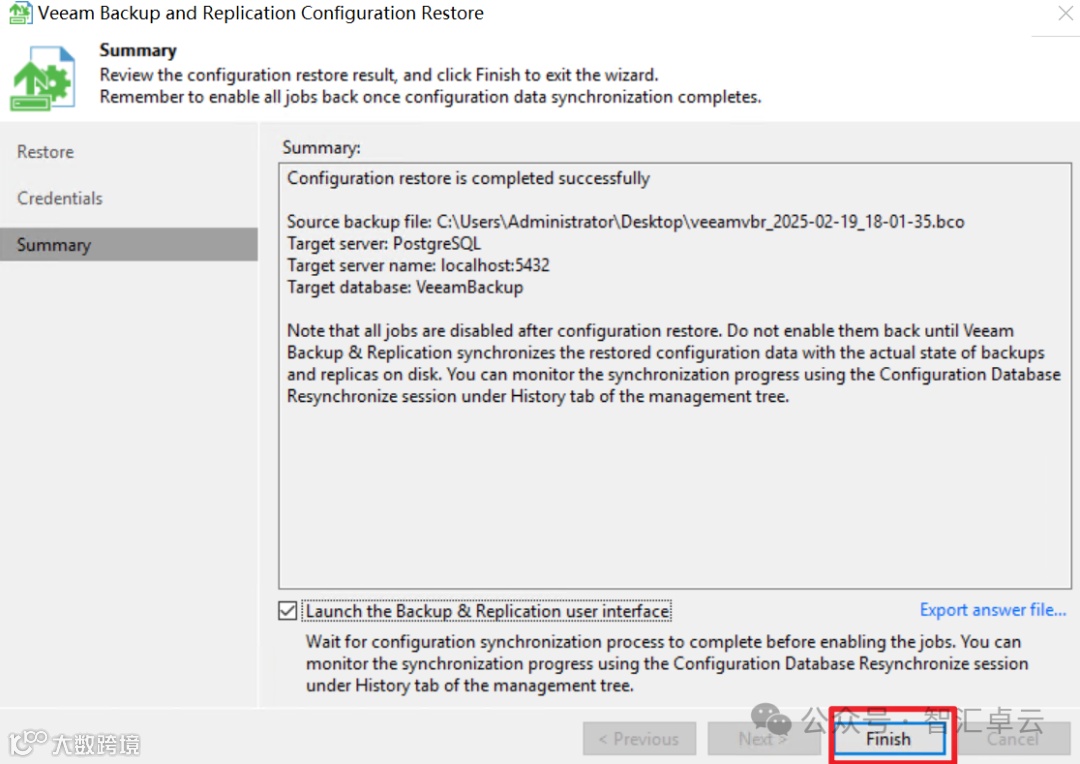Image resolution: width=1080 pixels, height=764 pixels.
Task: Click the 'Remember to enable all jobs back' header line
Action: pos(430,97)
